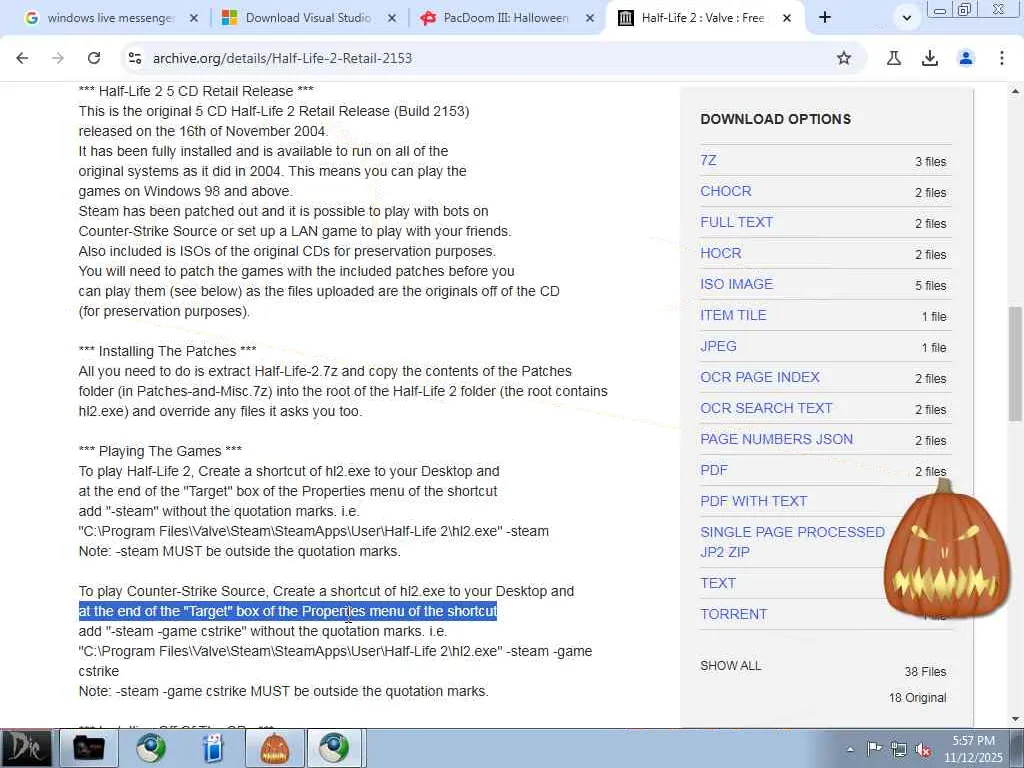Switch to PacDoom III: Halloween tab
This screenshot has width=1024, height=768.
[x=505, y=18]
